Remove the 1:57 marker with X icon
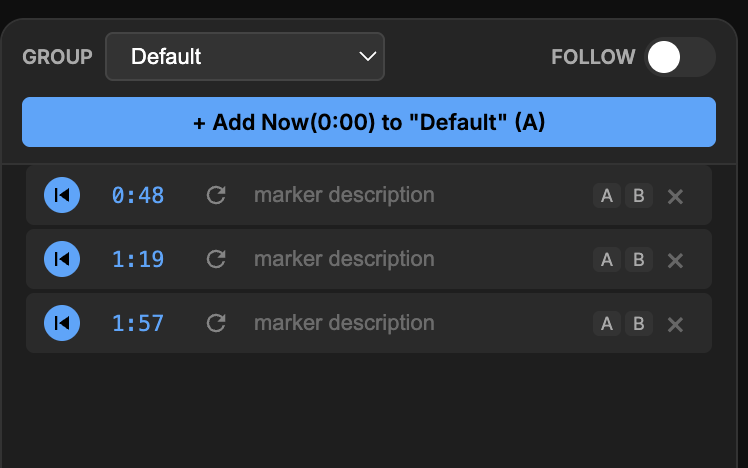 675,324
